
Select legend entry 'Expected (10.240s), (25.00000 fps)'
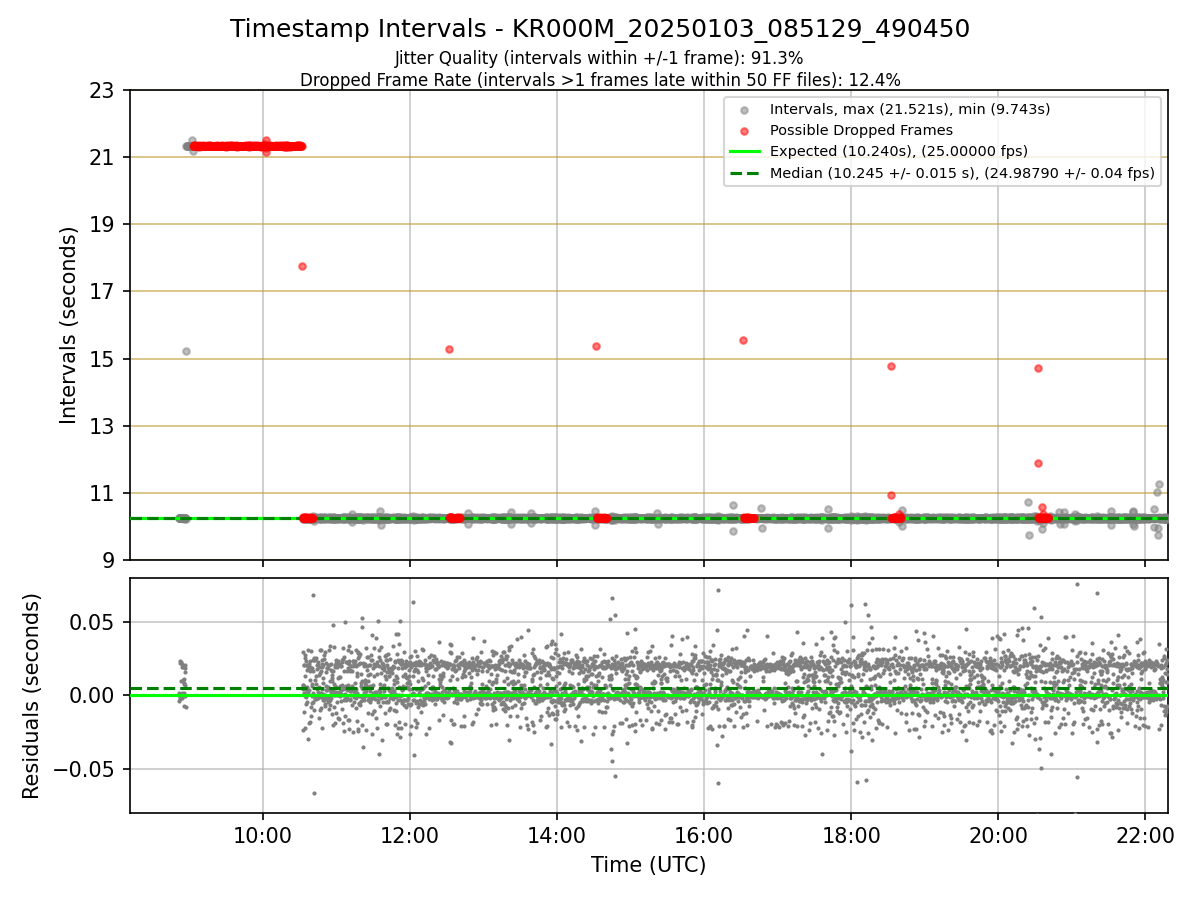coord(899,151)
